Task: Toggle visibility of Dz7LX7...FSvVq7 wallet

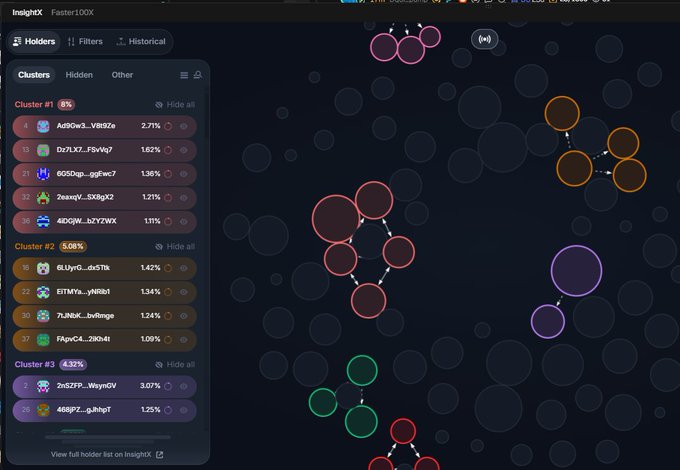Action: tap(184, 150)
